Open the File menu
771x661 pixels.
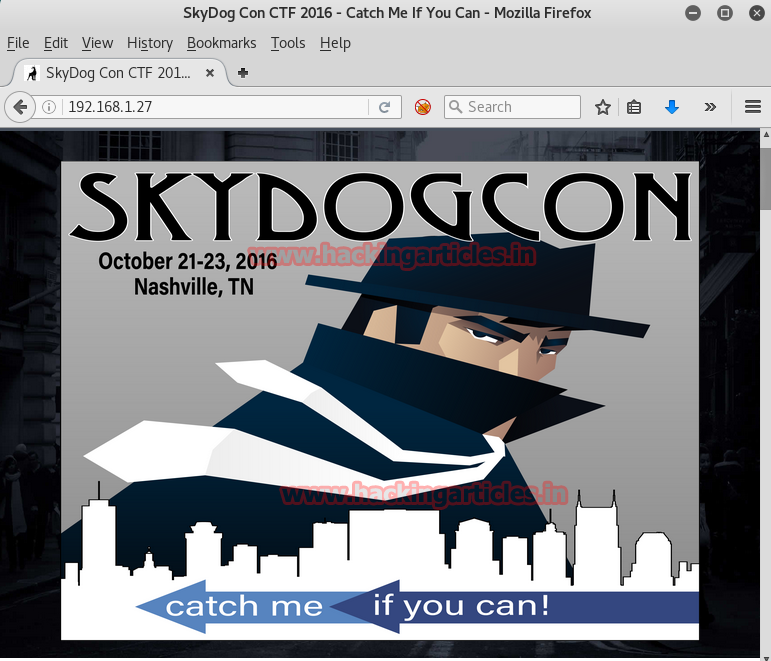pyautogui.click(x=18, y=43)
